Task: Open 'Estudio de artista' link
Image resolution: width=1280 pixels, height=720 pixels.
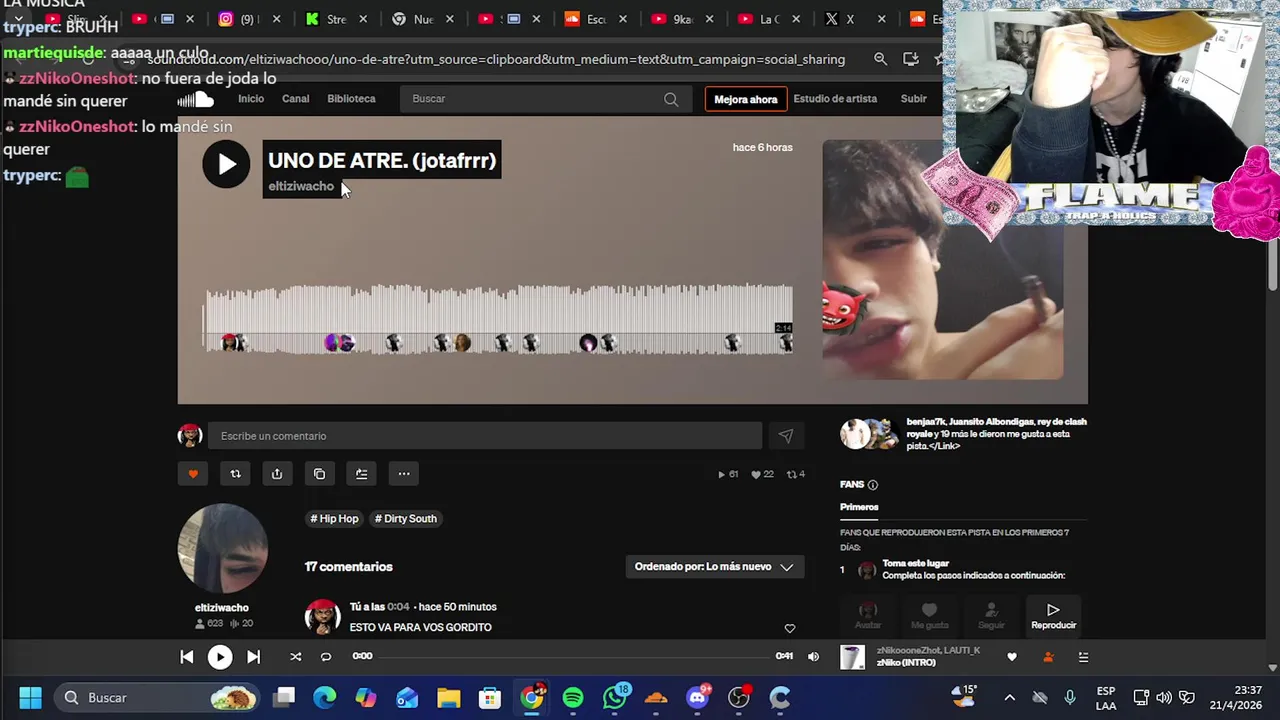Action: coord(835,99)
